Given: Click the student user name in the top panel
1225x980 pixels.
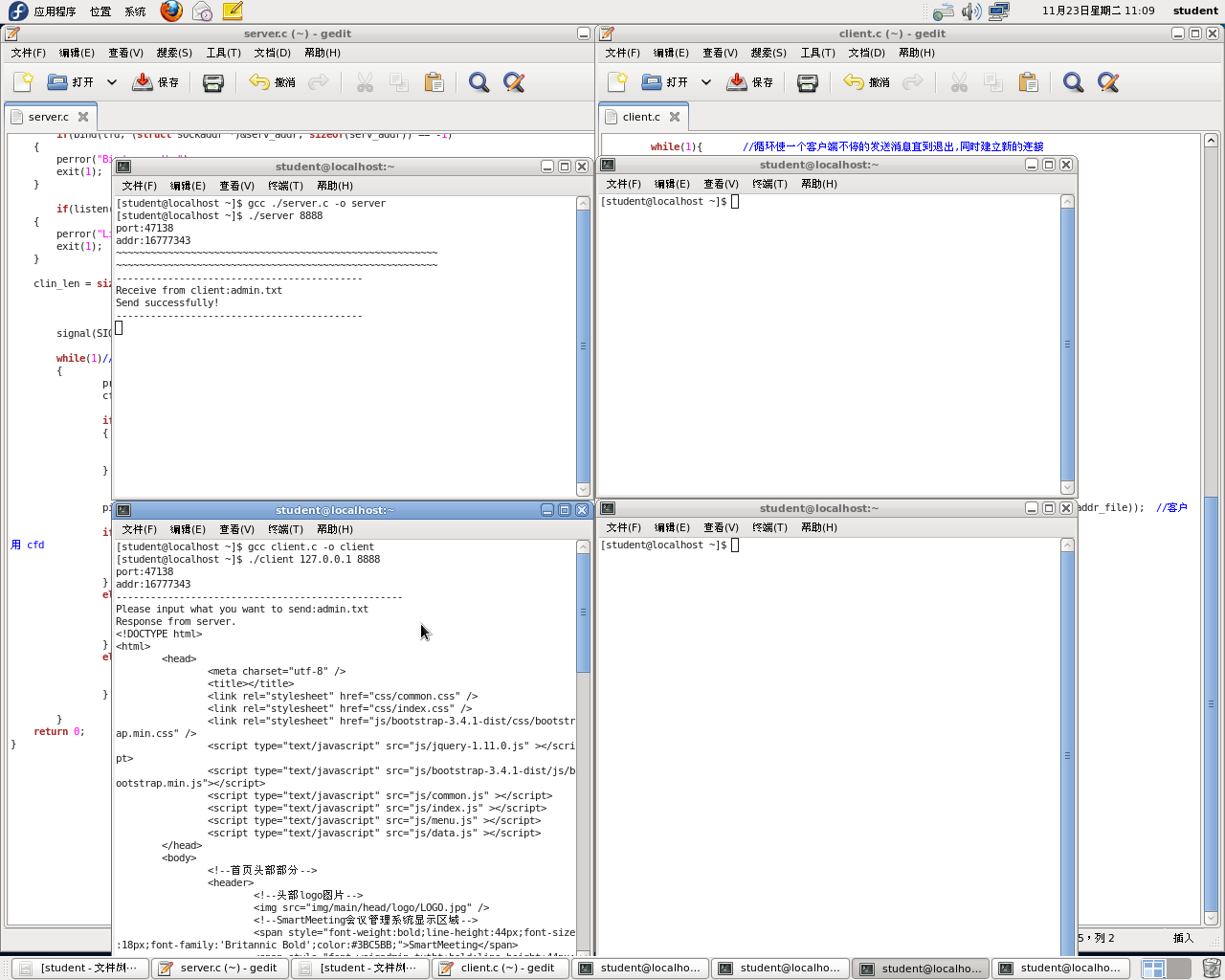Looking at the screenshot, I should [1195, 11].
